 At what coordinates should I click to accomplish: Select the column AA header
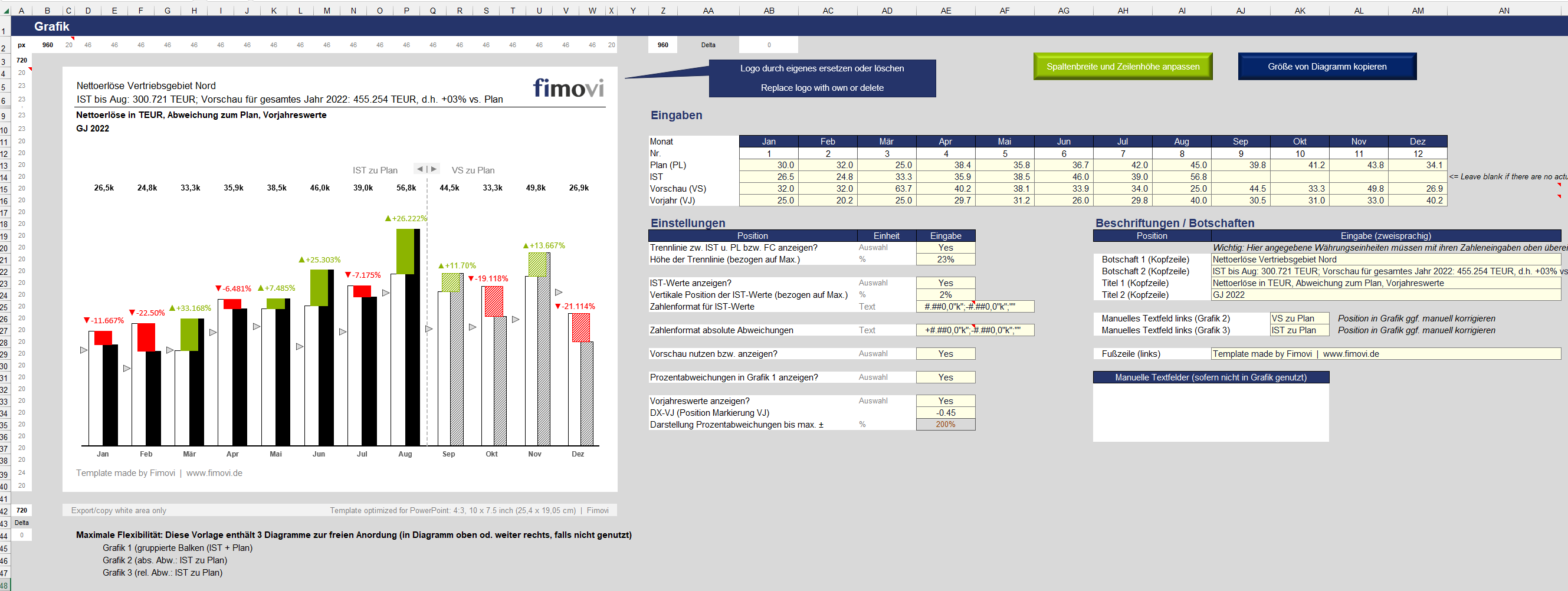click(x=708, y=11)
